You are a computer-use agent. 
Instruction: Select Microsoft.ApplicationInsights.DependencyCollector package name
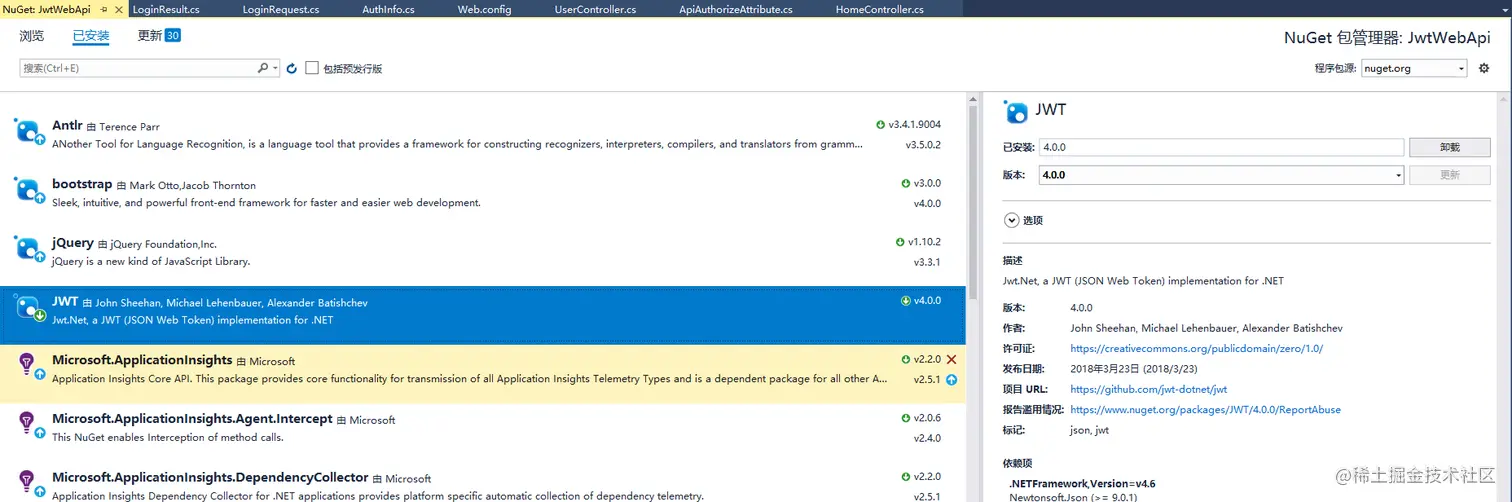pos(210,478)
